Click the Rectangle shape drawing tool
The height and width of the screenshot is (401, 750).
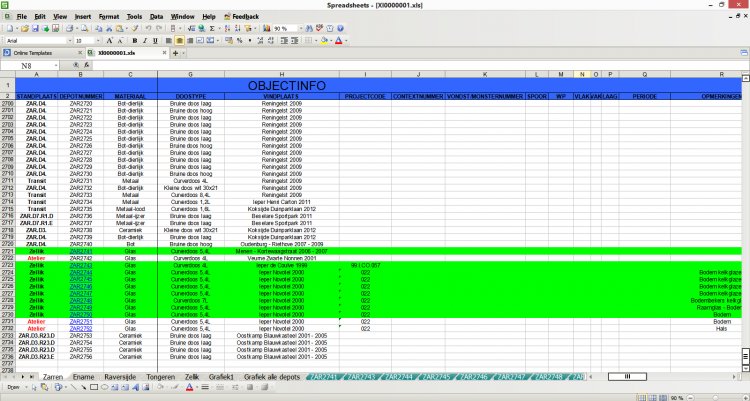point(94,387)
